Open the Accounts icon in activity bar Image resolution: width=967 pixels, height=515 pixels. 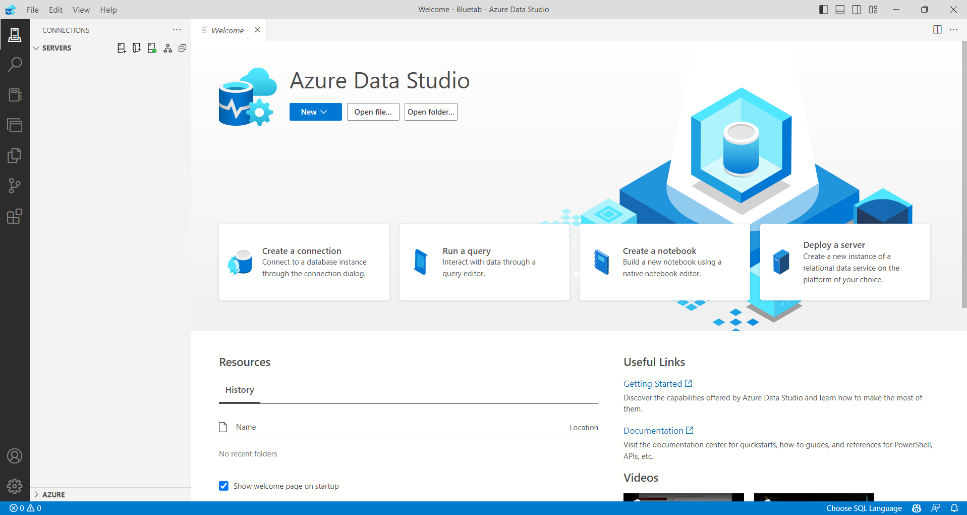[14, 456]
